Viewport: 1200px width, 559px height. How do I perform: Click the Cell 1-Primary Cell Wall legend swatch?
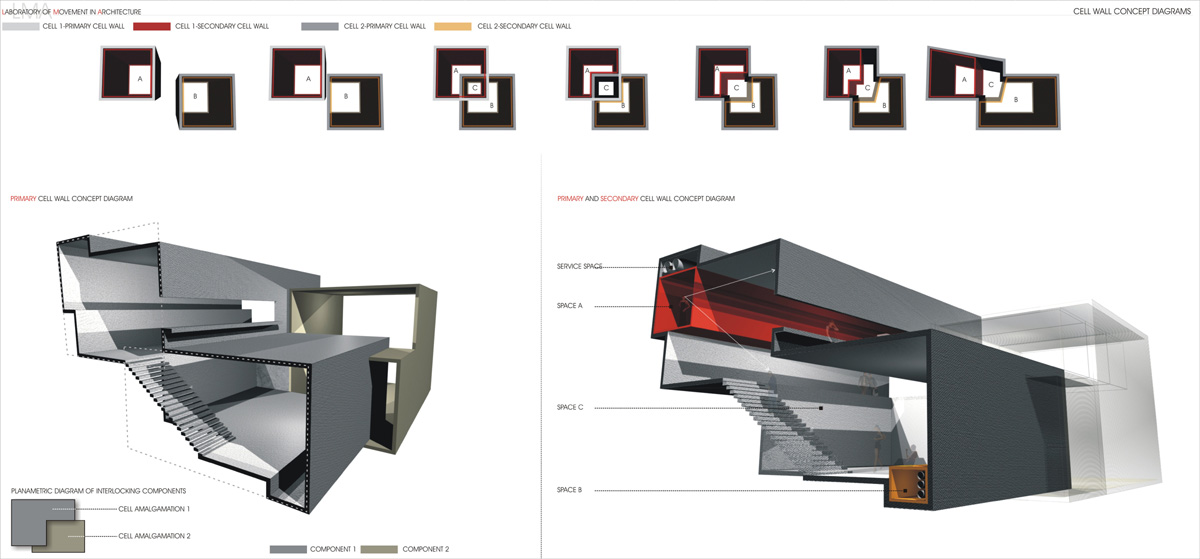[x=20, y=26]
